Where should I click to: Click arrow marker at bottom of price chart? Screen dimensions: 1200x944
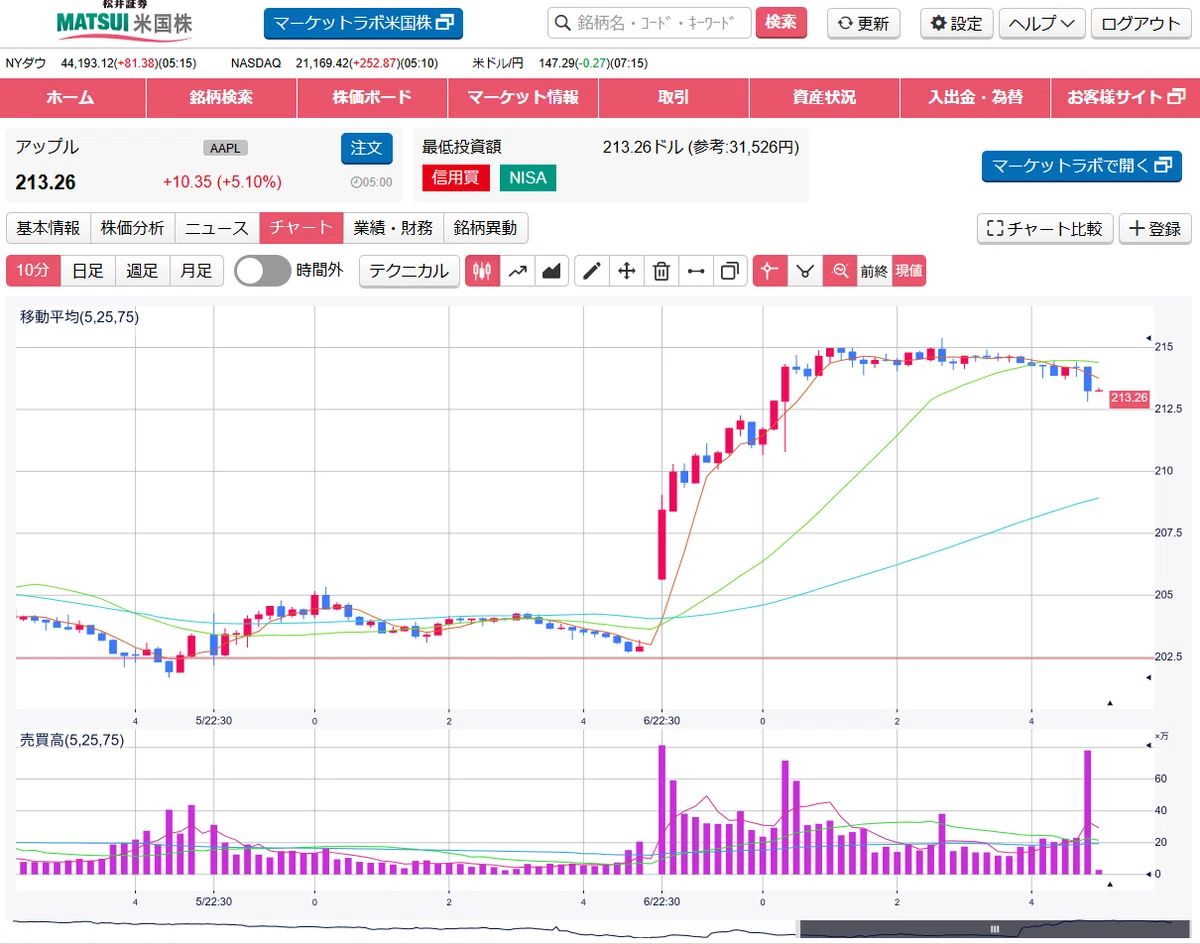tap(1108, 702)
